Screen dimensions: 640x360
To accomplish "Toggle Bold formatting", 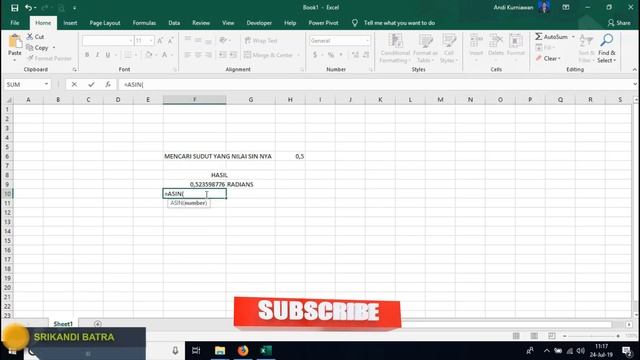I will tap(87, 55).
